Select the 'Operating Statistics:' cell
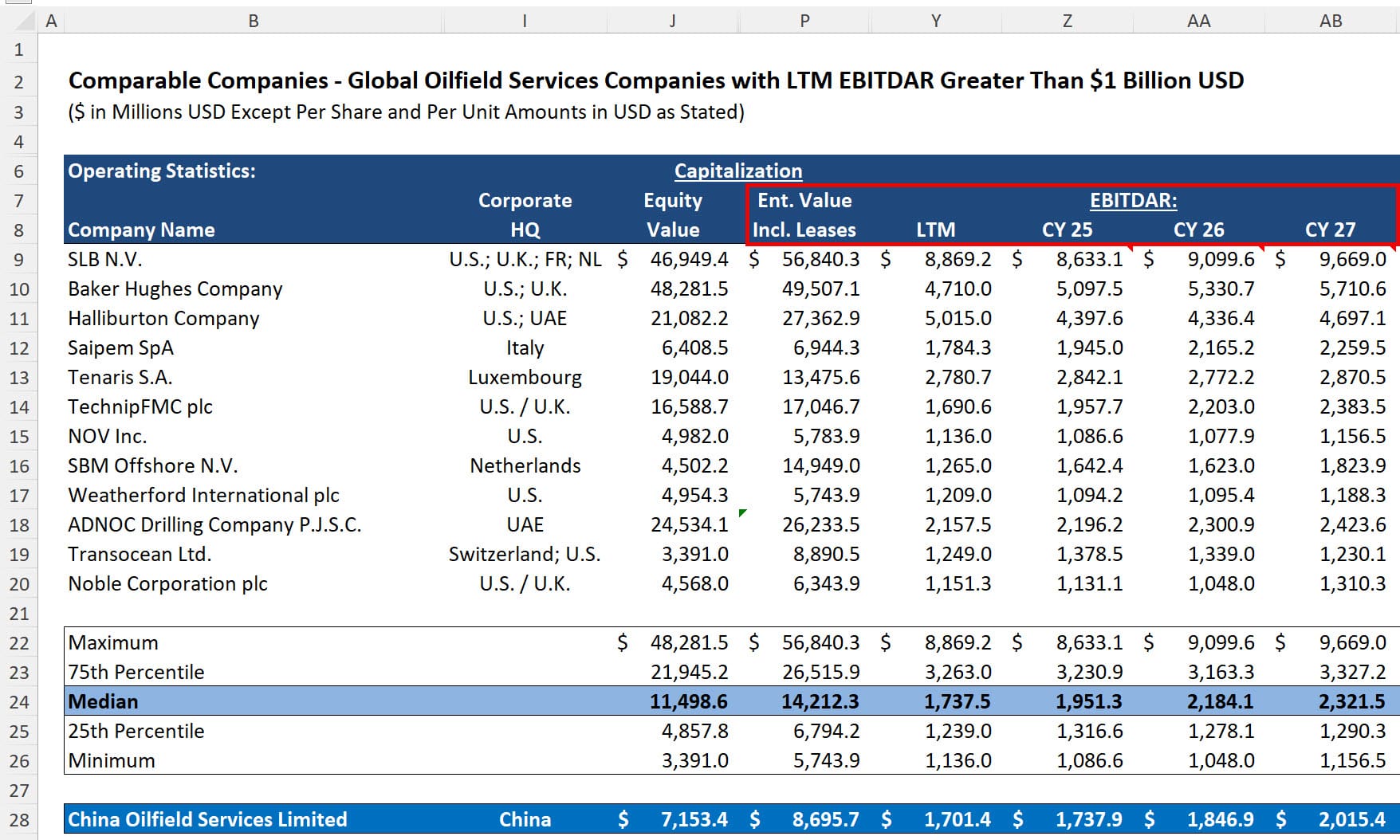1400x840 pixels. click(x=162, y=171)
